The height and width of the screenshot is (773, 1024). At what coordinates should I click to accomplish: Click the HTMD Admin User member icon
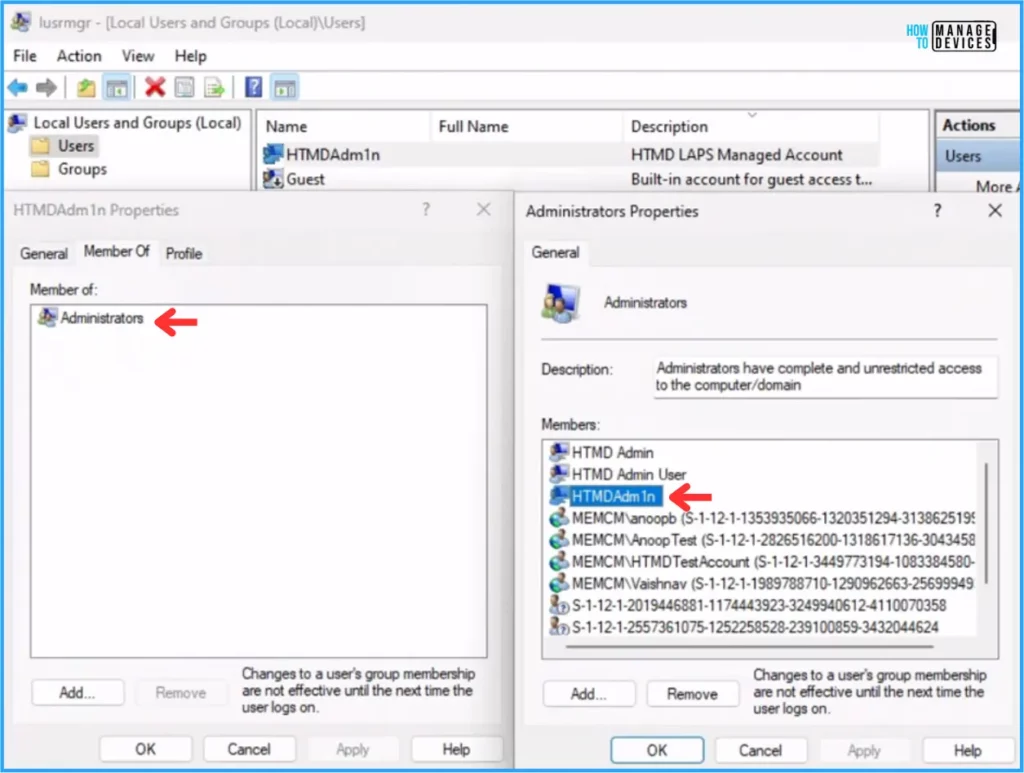(x=559, y=474)
